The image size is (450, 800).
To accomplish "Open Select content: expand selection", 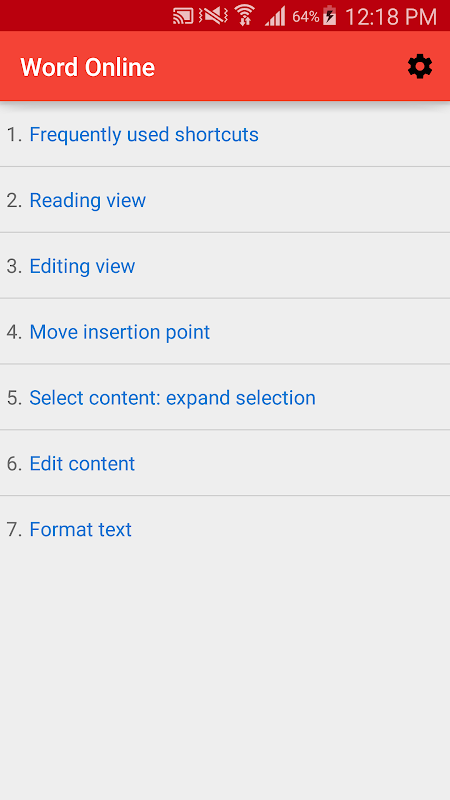I will [172, 398].
